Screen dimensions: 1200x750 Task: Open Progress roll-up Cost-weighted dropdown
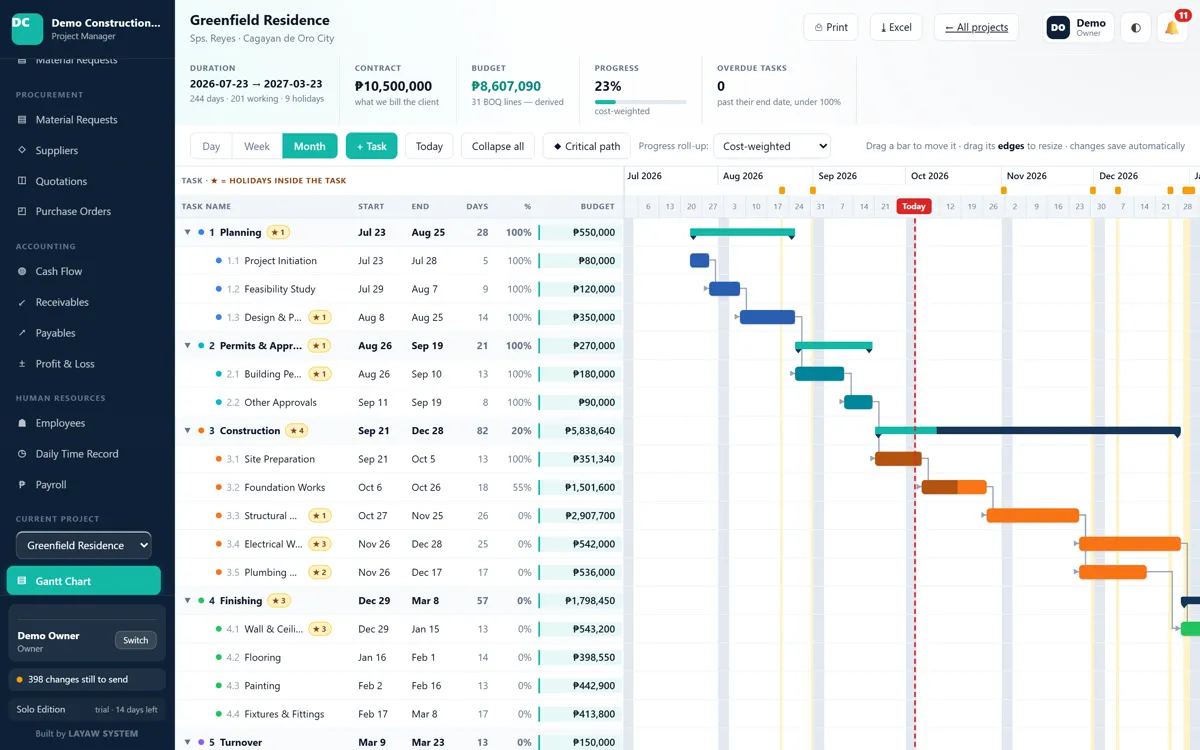pos(773,146)
